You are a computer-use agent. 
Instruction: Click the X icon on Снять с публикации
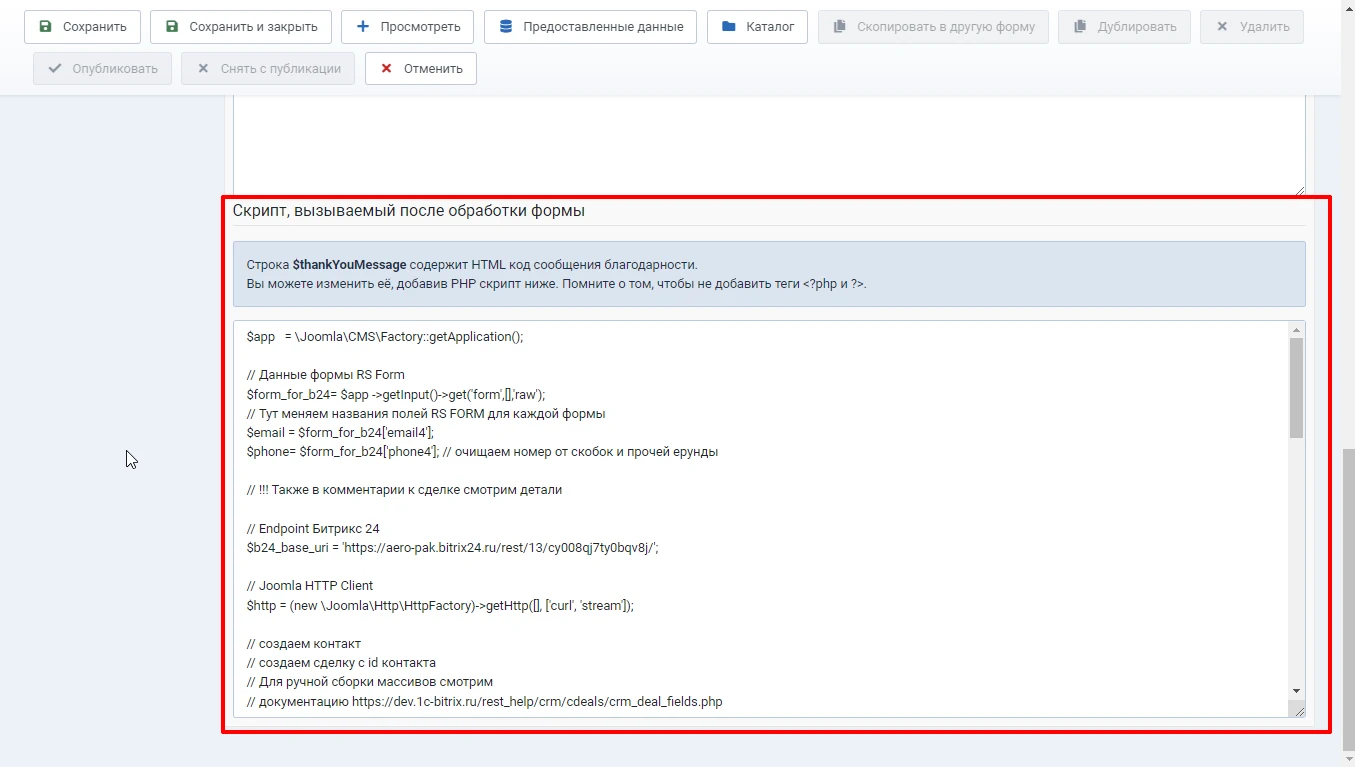pos(203,69)
